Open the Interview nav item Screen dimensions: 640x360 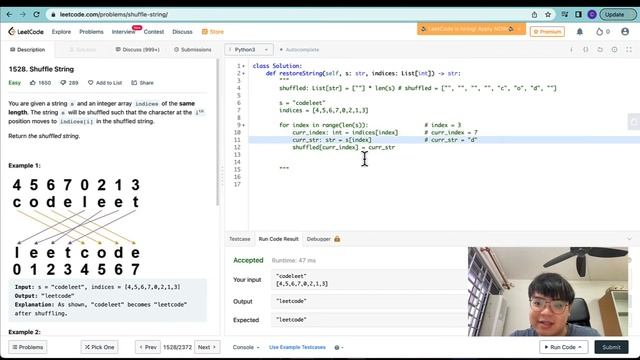click(x=123, y=31)
